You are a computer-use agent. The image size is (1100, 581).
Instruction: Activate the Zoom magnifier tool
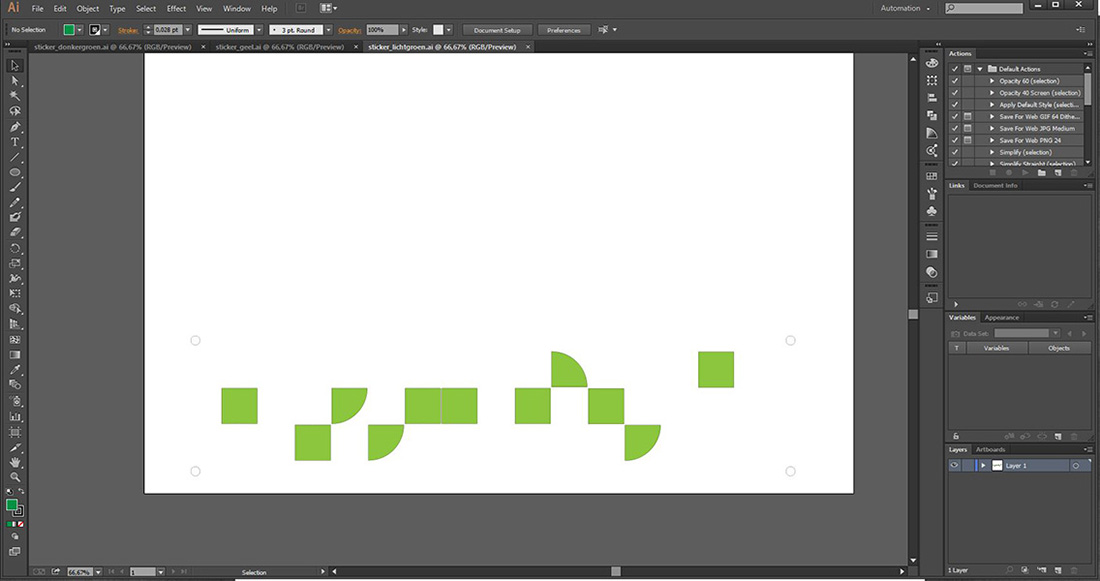(x=15, y=477)
